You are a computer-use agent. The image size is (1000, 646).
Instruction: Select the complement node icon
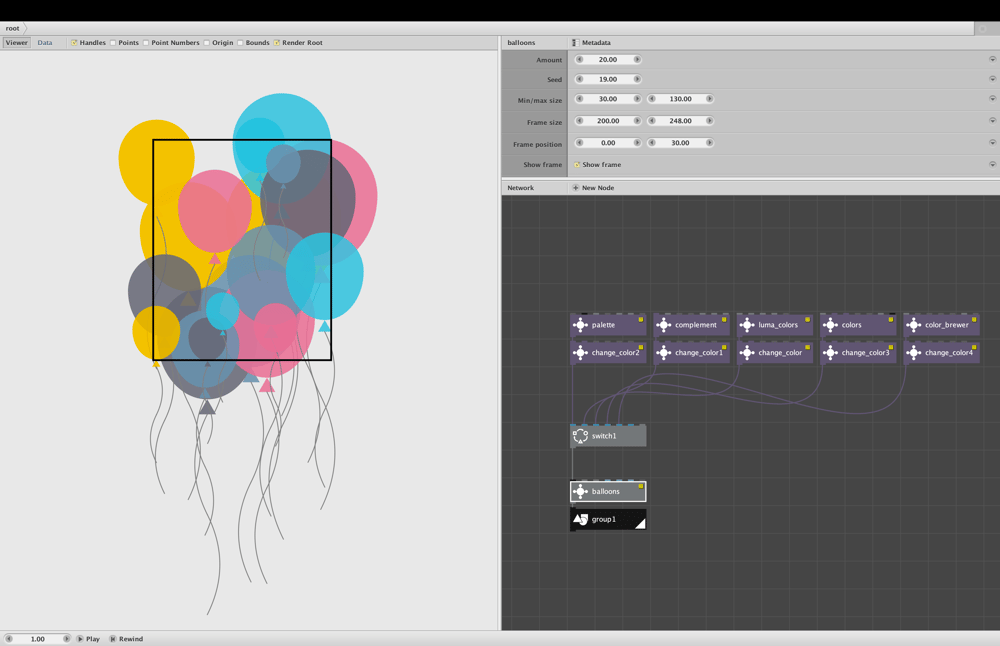click(663, 325)
